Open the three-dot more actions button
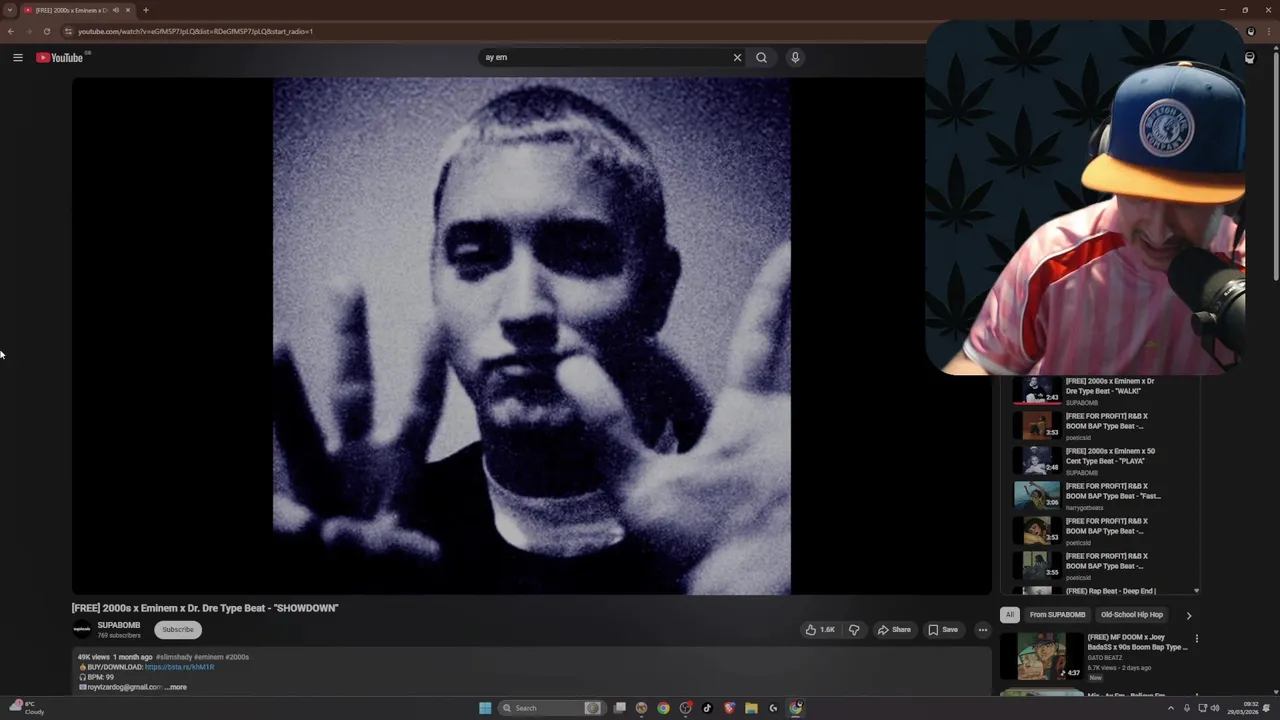This screenshot has width=1280, height=720. click(982, 630)
